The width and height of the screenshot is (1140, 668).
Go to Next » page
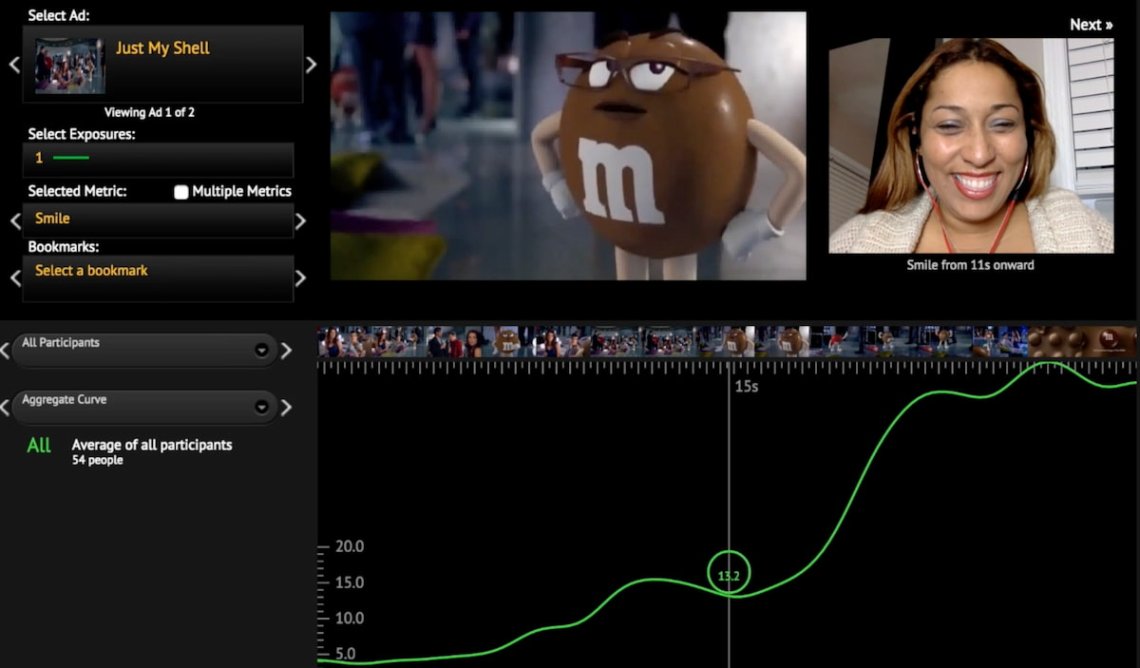point(1090,25)
